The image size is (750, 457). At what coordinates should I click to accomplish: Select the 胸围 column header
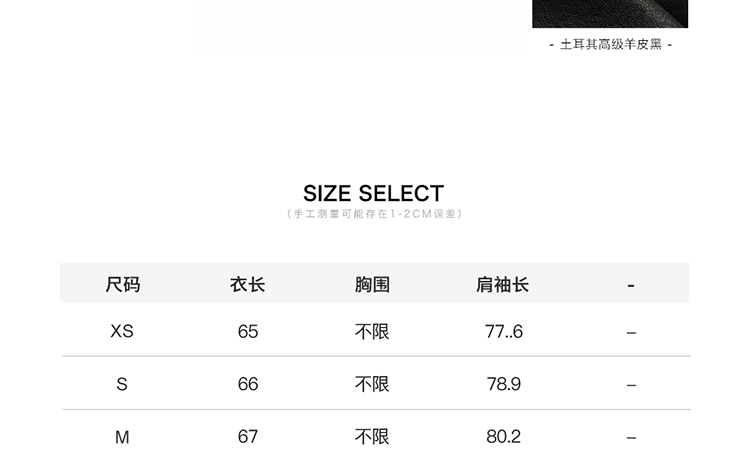tap(372, 285)
